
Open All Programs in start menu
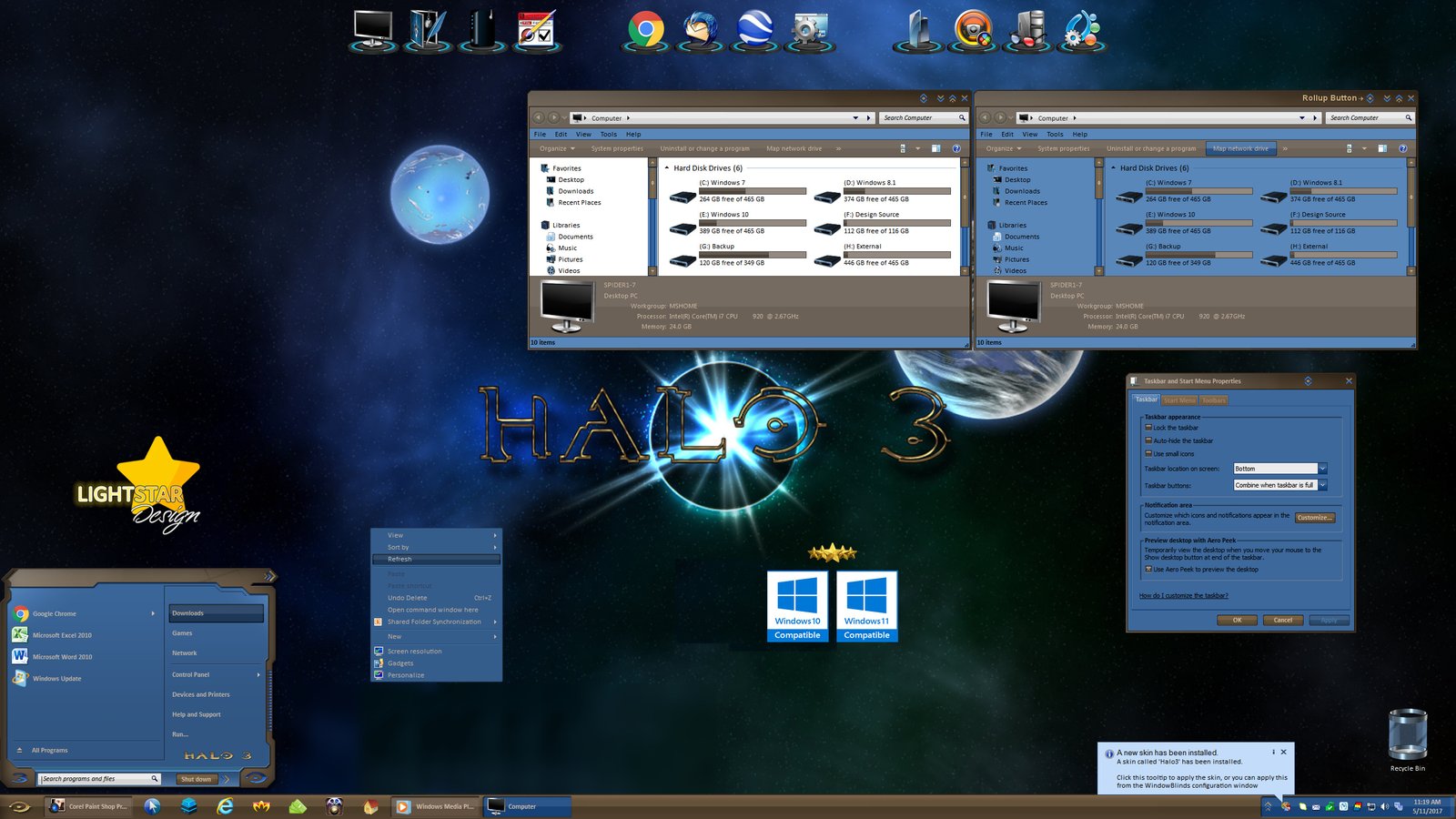[49, 751]
